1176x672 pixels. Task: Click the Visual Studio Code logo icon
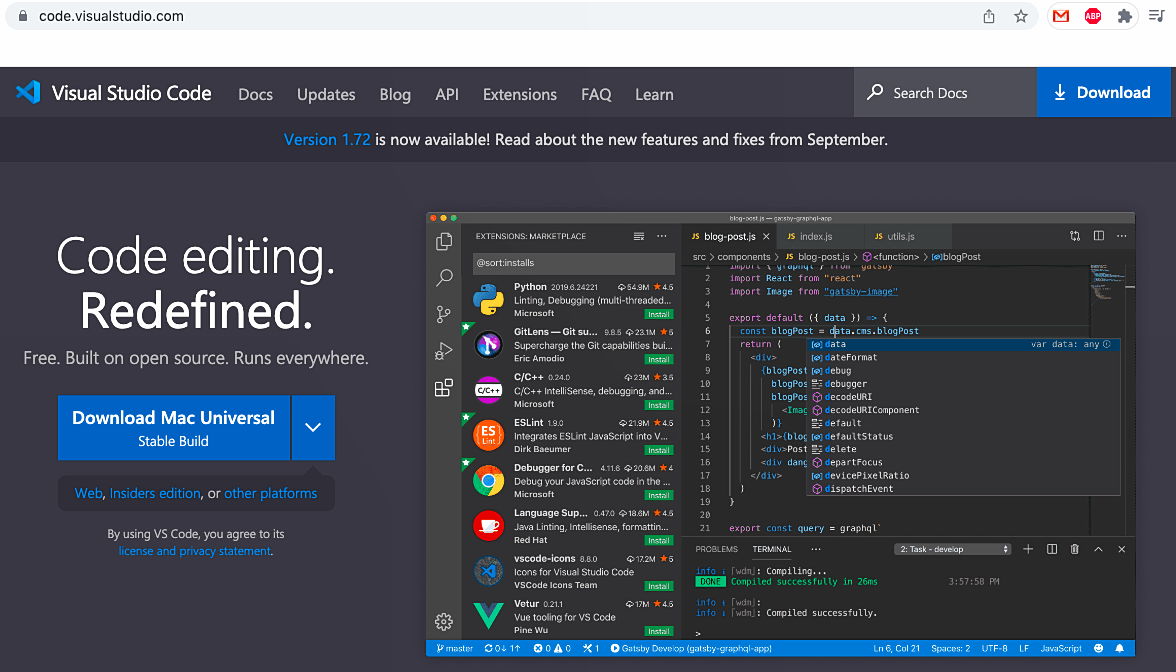(x=28, y=93)
